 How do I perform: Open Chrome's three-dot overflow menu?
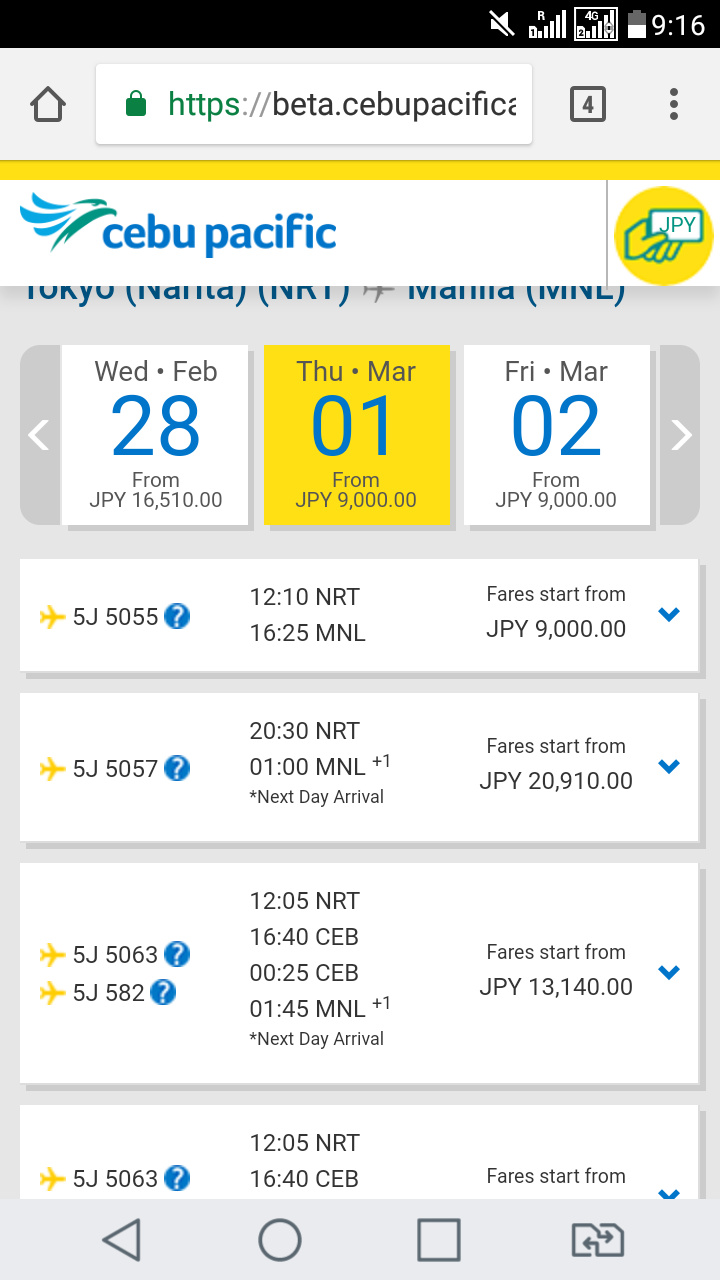coord(674,104)
